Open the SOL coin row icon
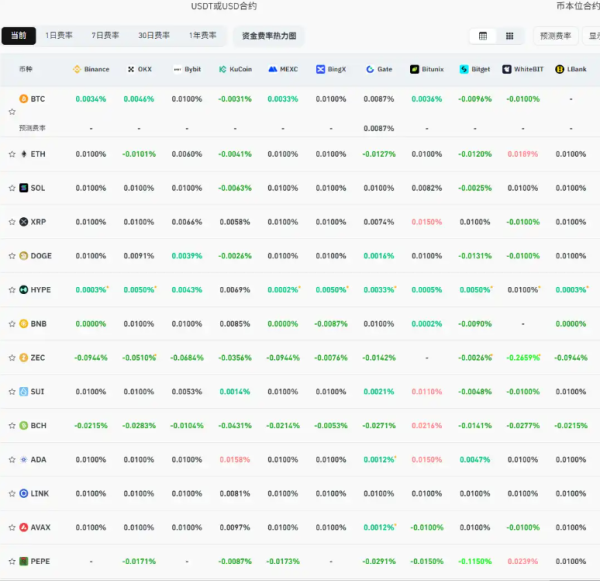600x581 pixels. click(24, 188)
